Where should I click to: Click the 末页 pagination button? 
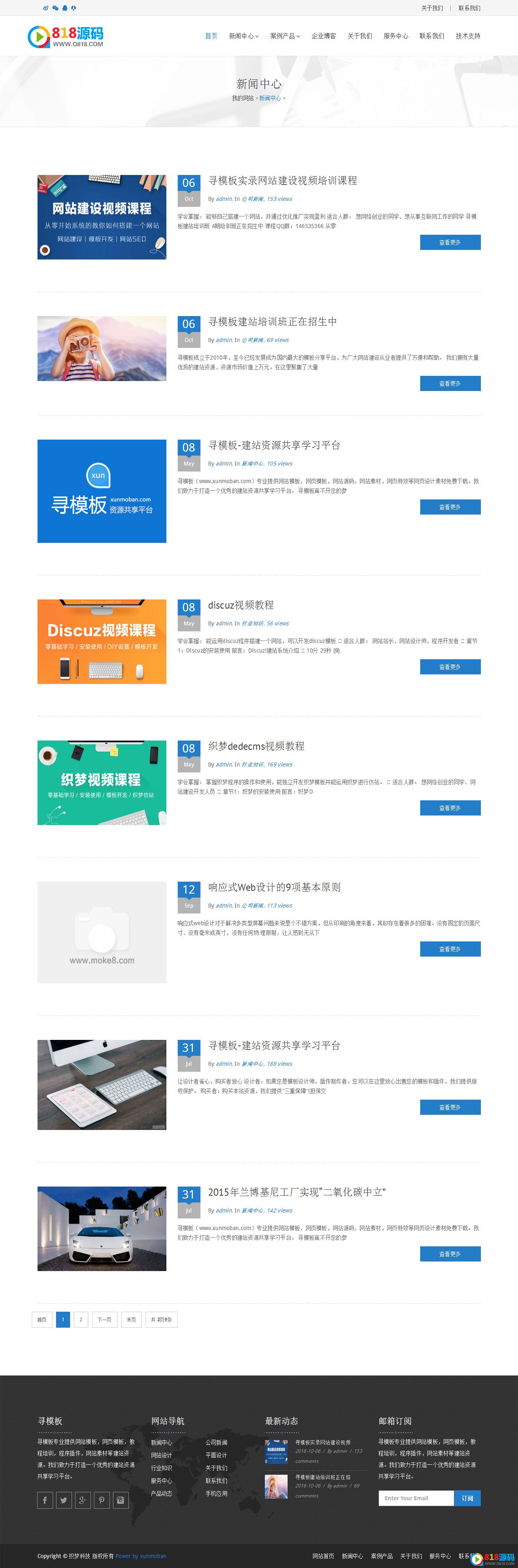[131, 1320]
